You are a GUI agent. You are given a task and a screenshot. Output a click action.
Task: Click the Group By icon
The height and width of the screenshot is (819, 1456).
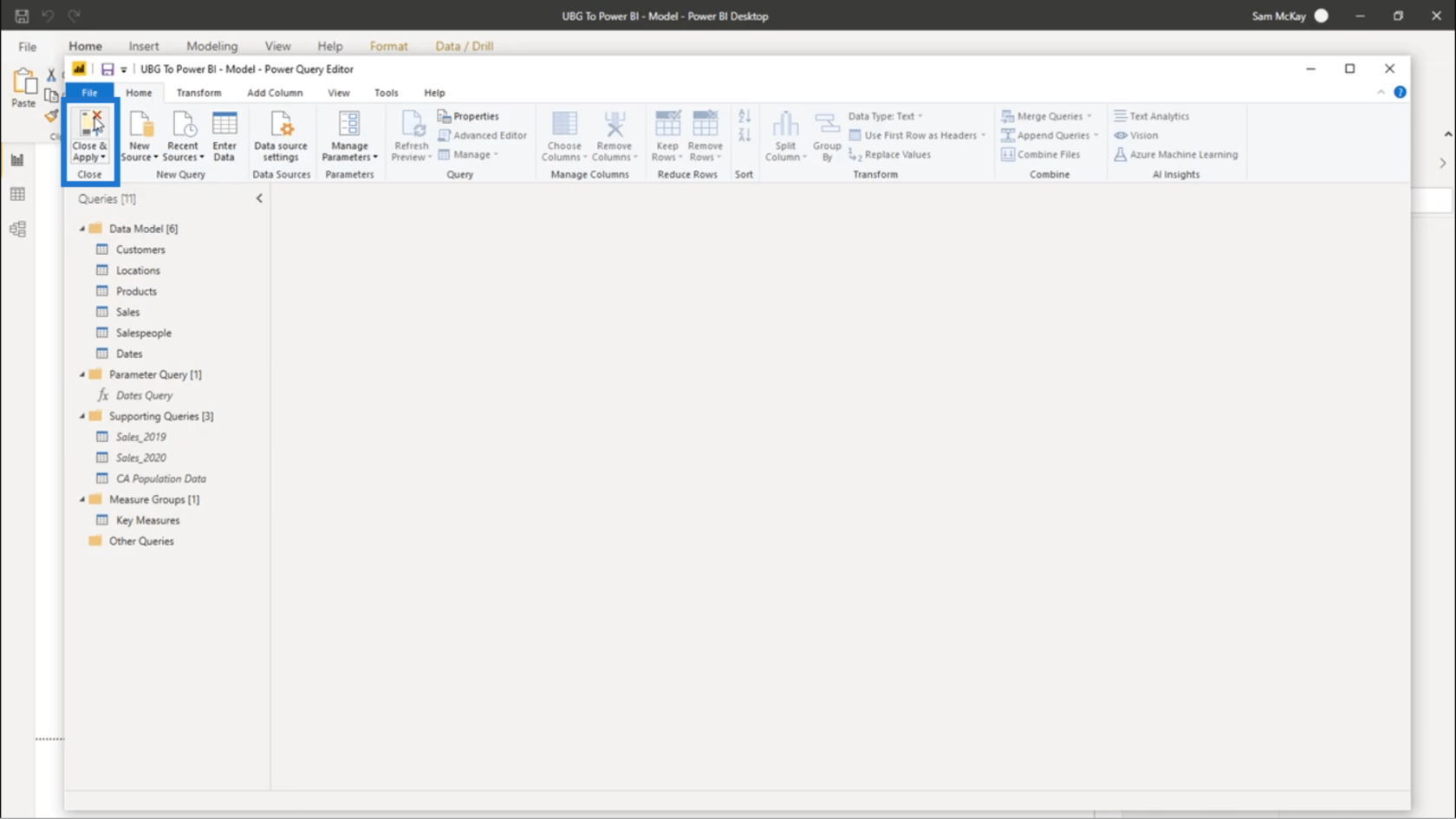tap(827, 124)
